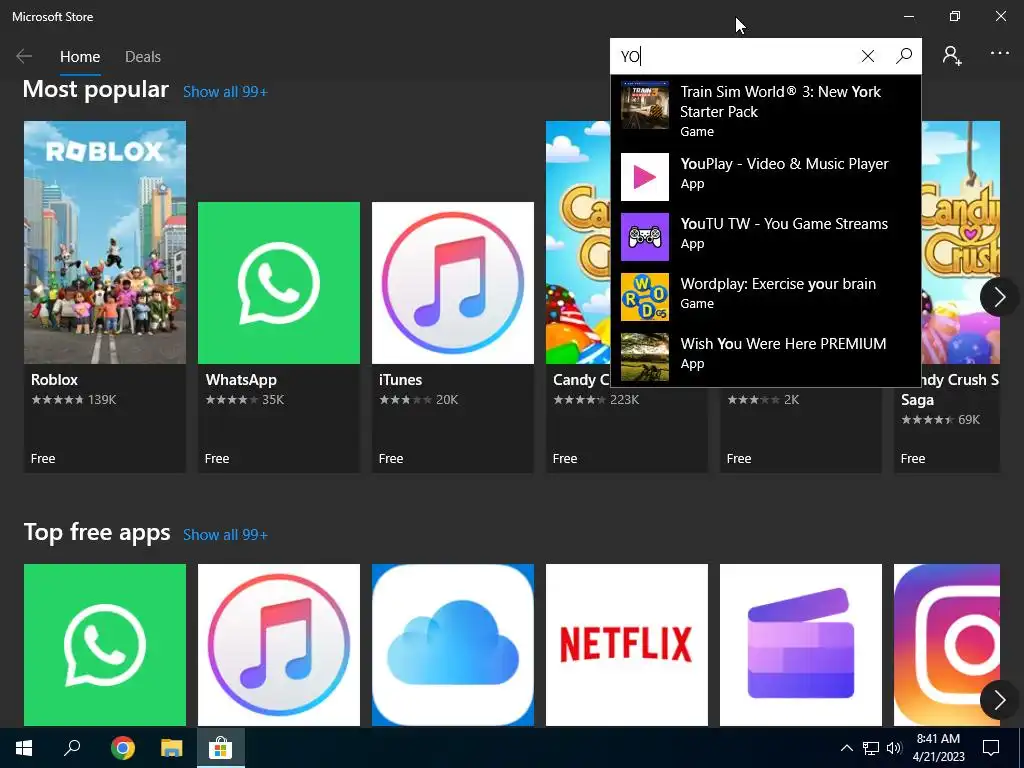Open the Candy Crush Saga tile with 69K ratings
The image size is (1024, 768).
tap(960, 296)
